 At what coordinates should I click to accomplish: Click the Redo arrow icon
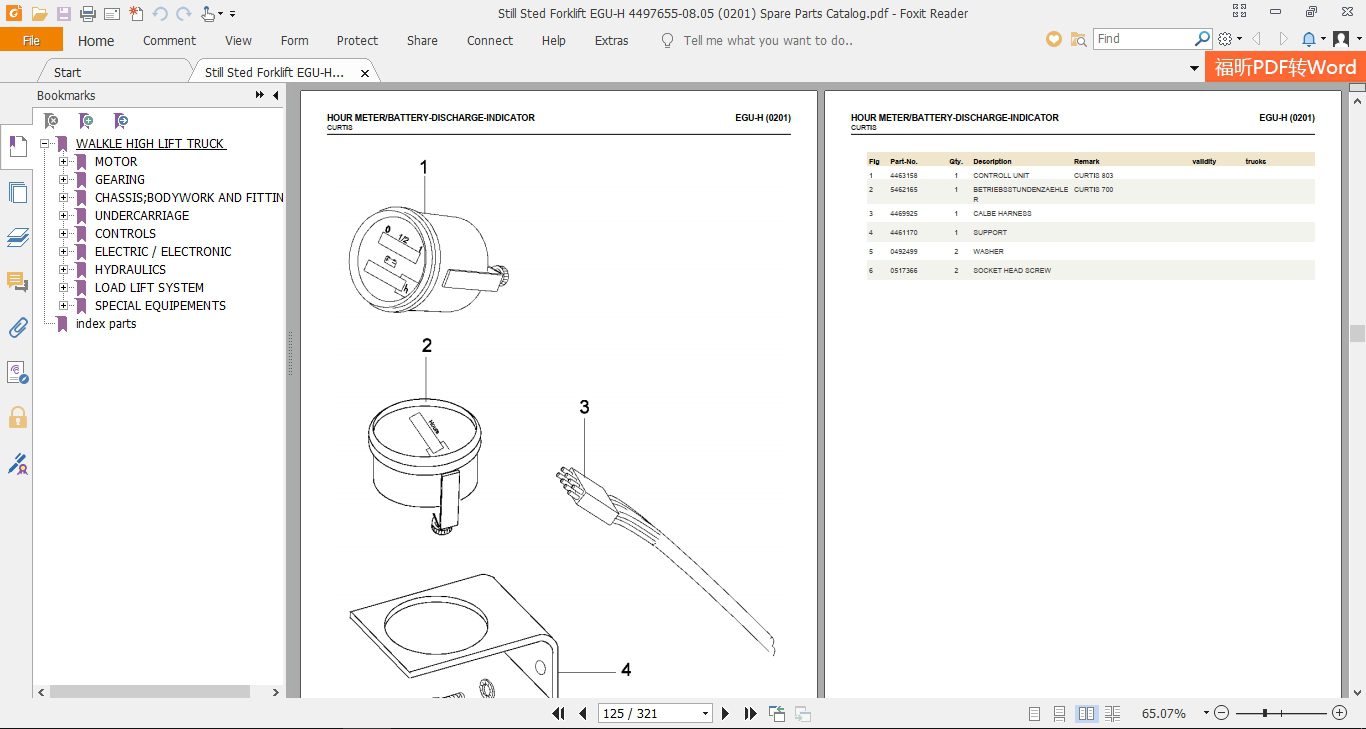[x=183, y=14]
